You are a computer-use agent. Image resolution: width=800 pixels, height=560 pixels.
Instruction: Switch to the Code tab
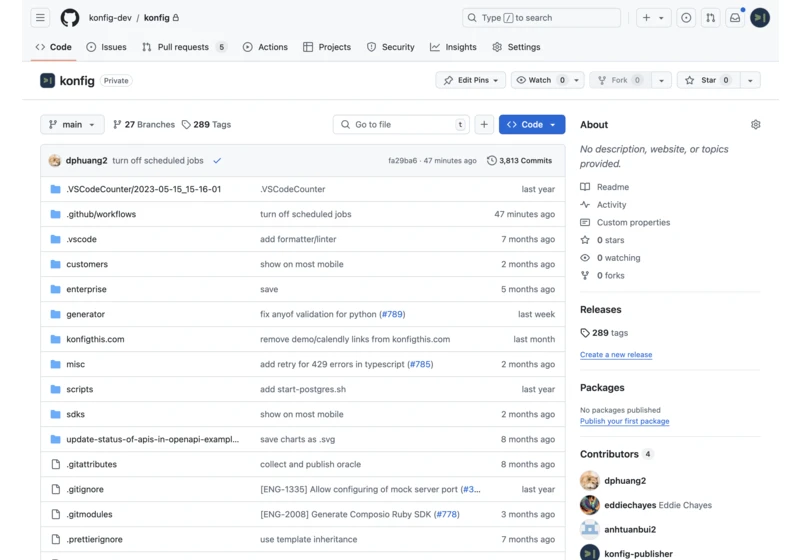coord(54,47)
